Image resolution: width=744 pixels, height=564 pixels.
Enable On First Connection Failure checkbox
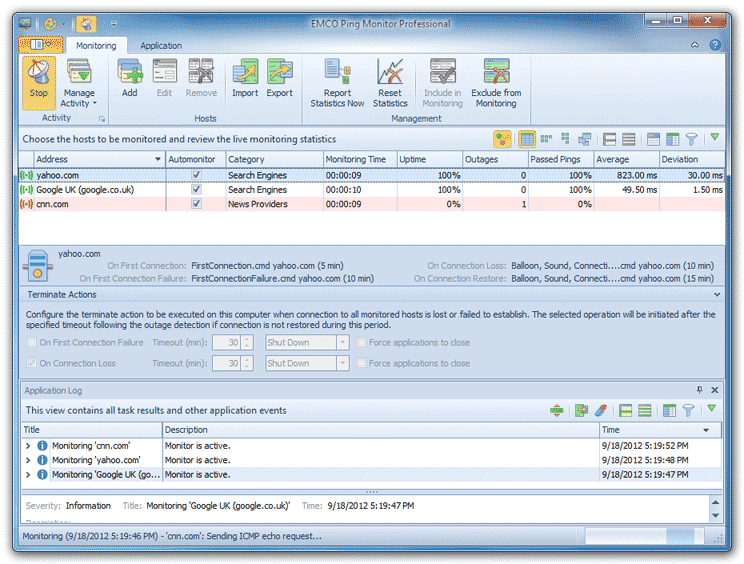point(32,342)
